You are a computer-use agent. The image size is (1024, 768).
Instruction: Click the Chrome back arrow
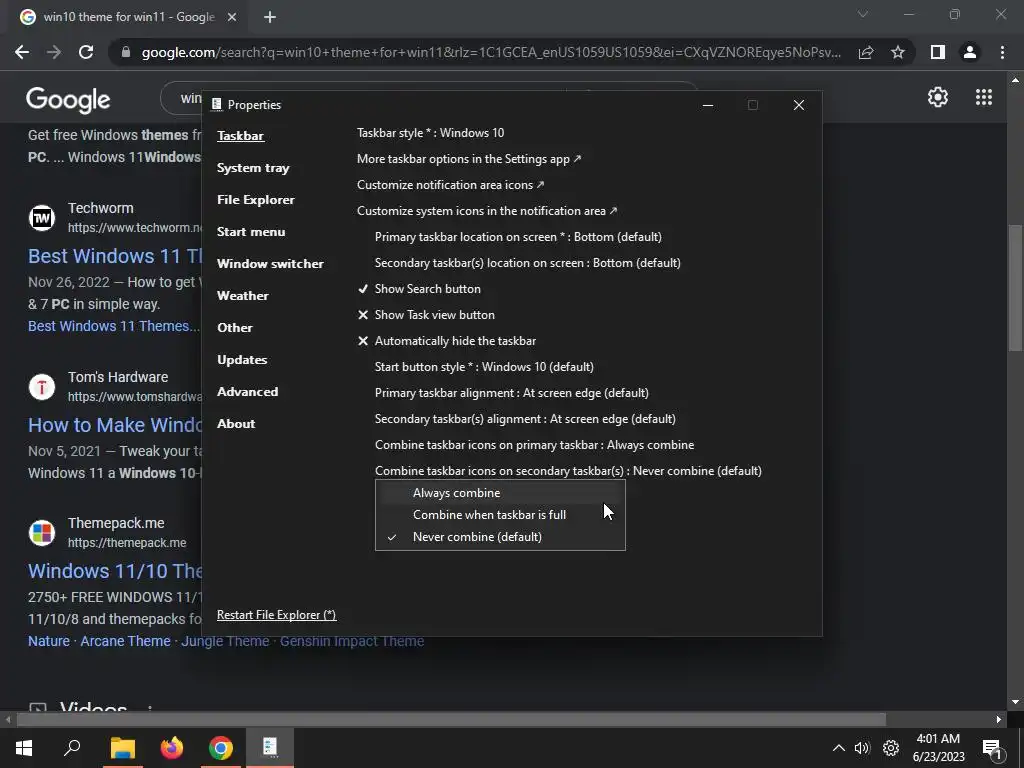(22, 52)
